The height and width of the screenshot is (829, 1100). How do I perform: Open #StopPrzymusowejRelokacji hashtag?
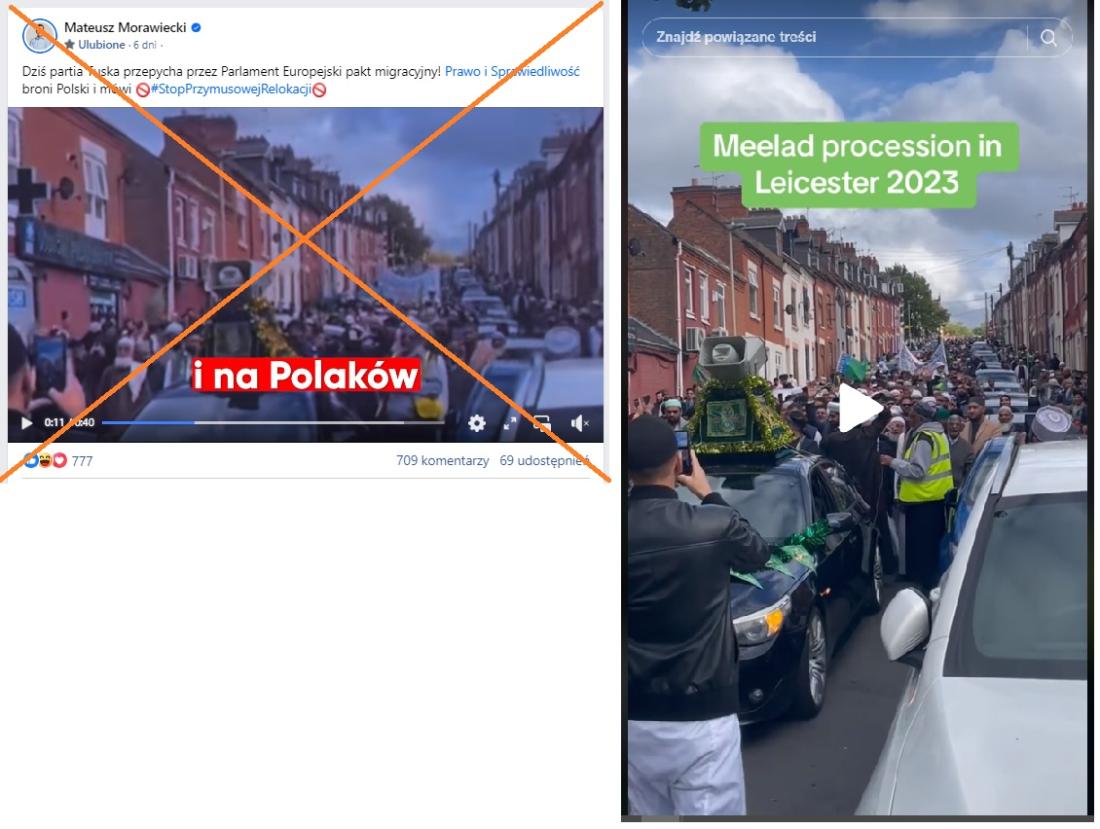tap(231, 89)
